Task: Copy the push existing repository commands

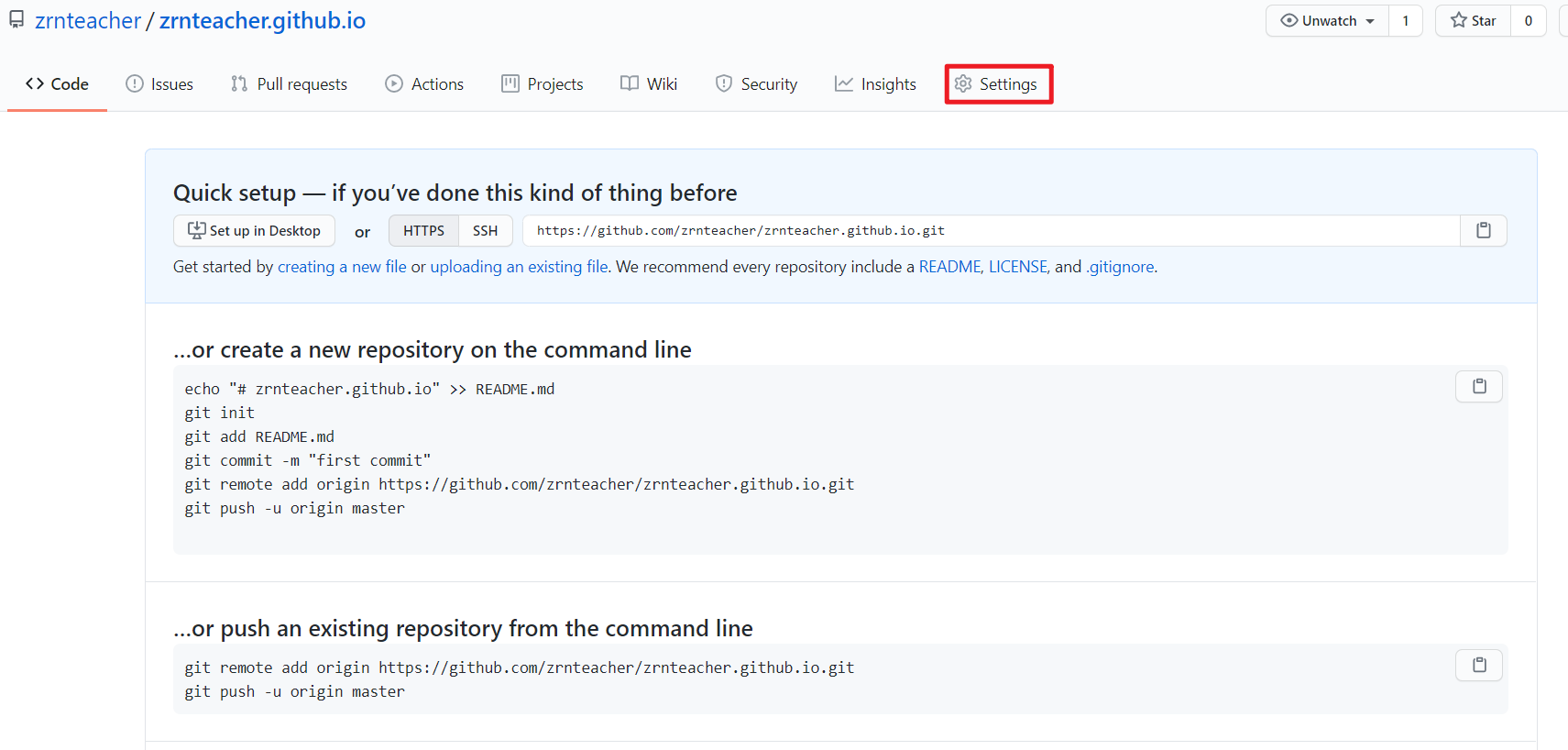Action: (1478, 666)
